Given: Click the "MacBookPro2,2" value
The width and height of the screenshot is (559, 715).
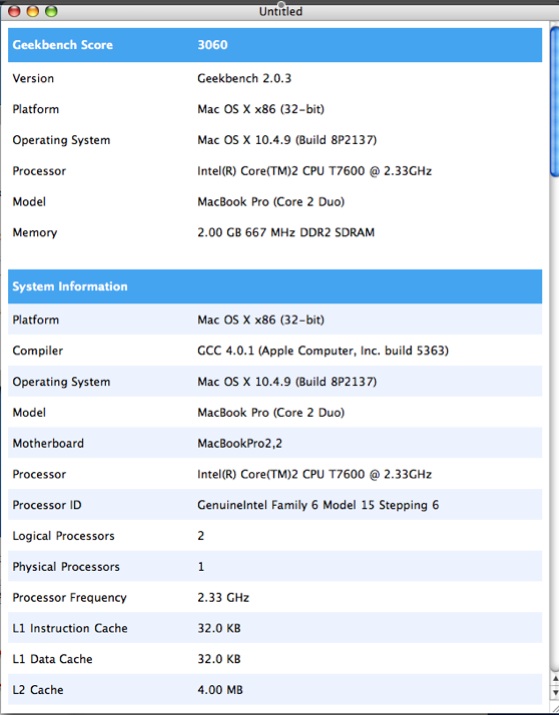Looking at the screenshot, I should pos(240,443).
